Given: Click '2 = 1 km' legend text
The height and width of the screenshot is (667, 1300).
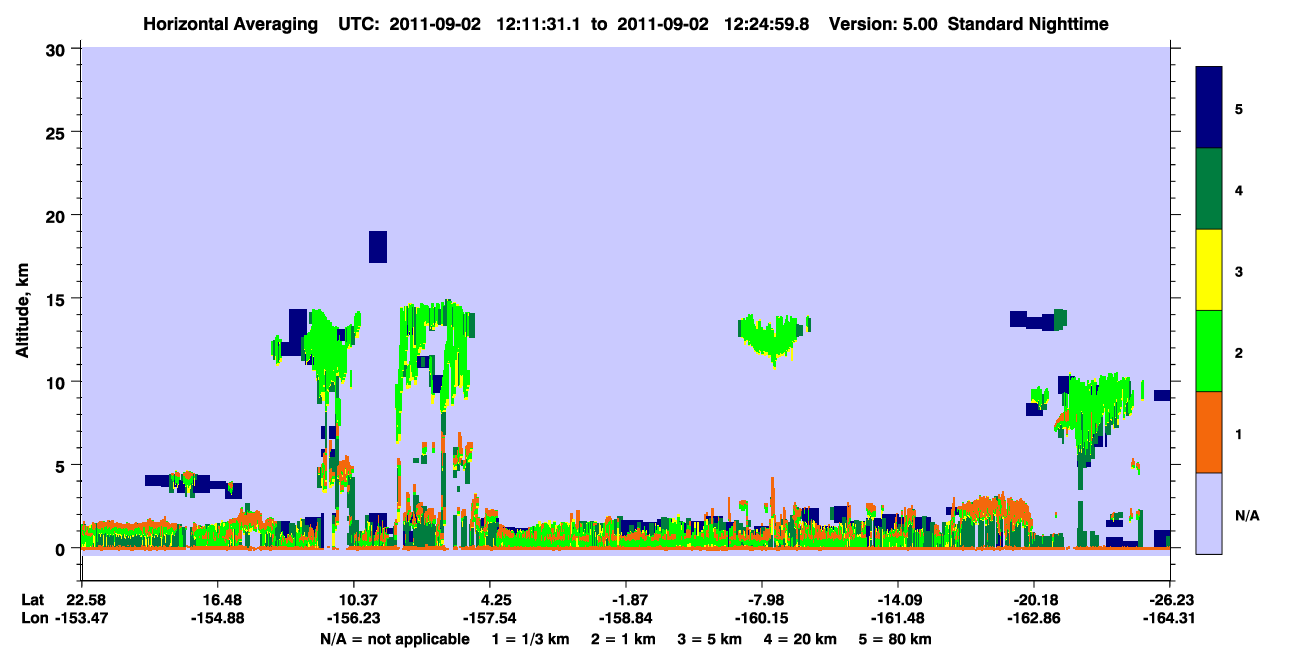Looking at the screenshot, I should 624,639.
